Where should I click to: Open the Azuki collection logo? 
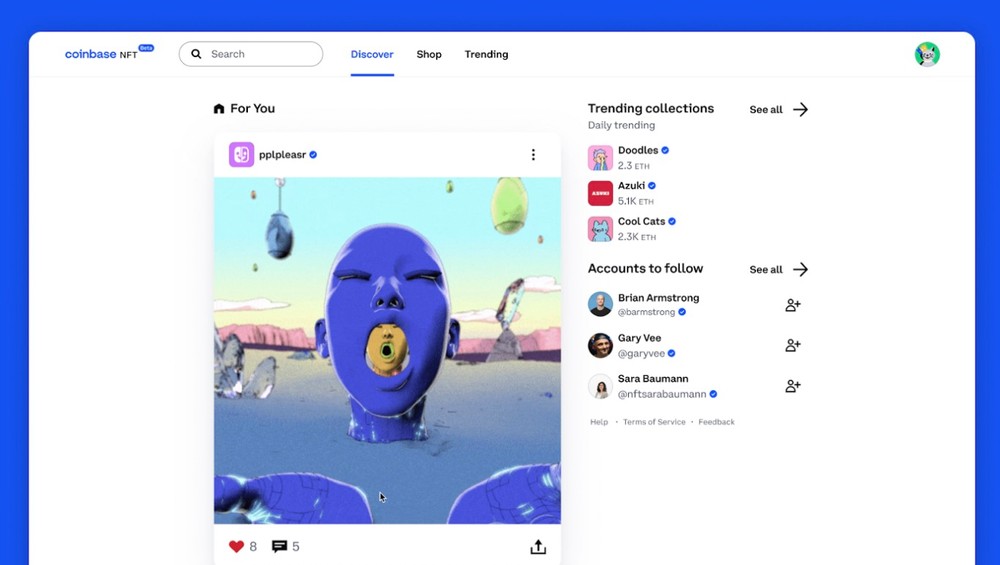pyautogui.click(x=600, y=193)
